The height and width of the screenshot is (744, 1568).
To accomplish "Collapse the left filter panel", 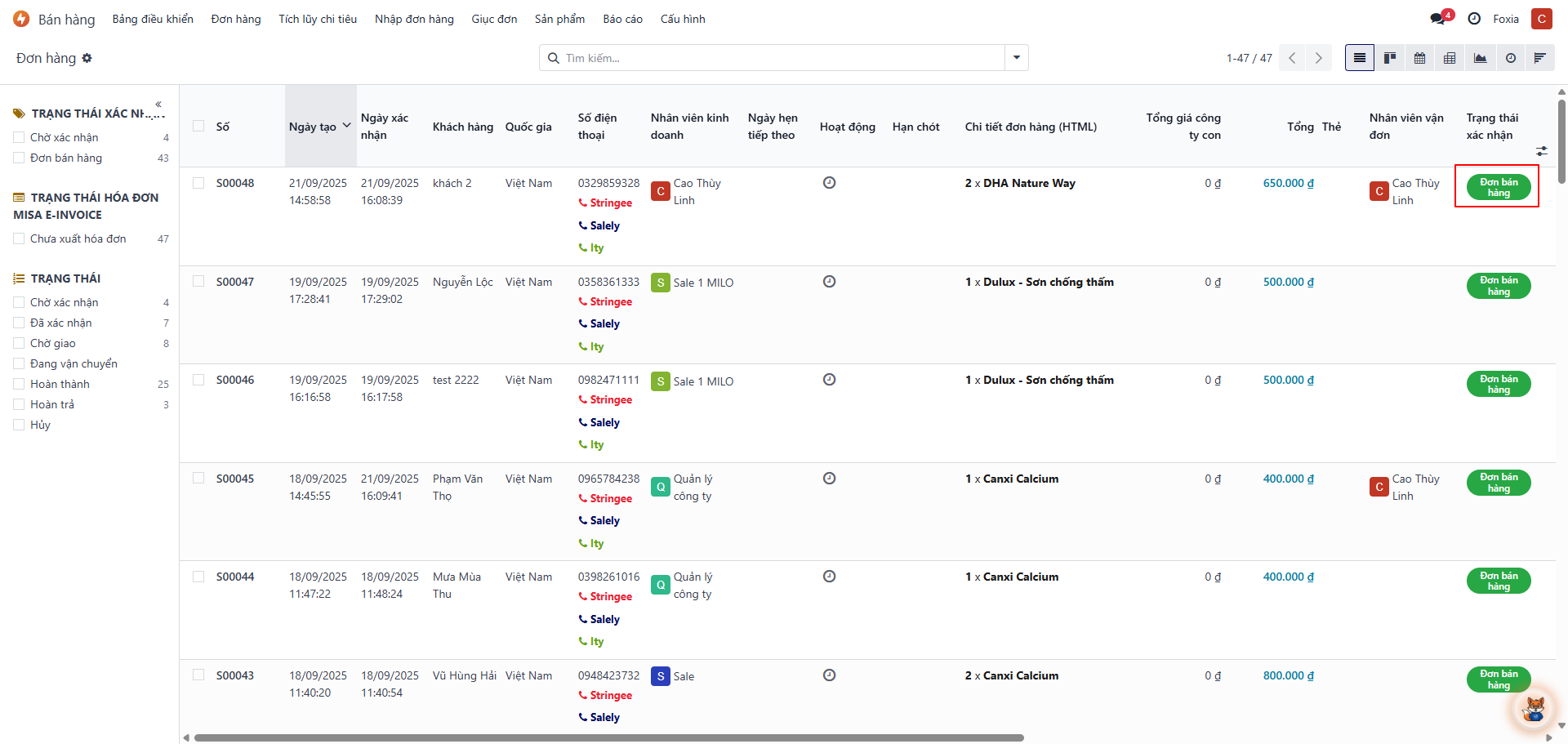I will click(158, 104).
